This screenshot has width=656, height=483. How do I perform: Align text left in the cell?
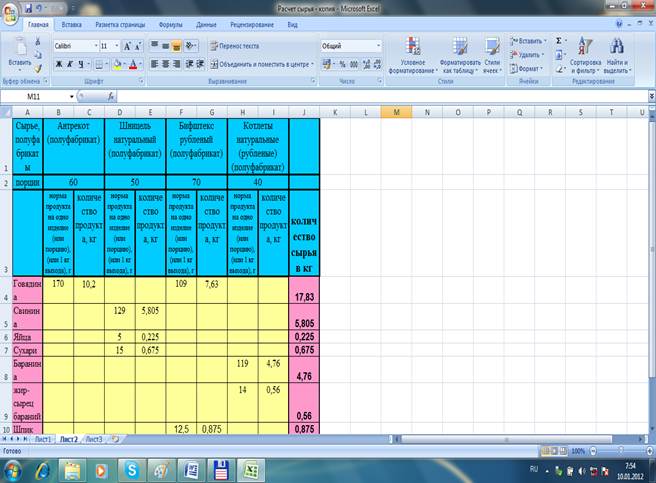(x=154, y=64)
